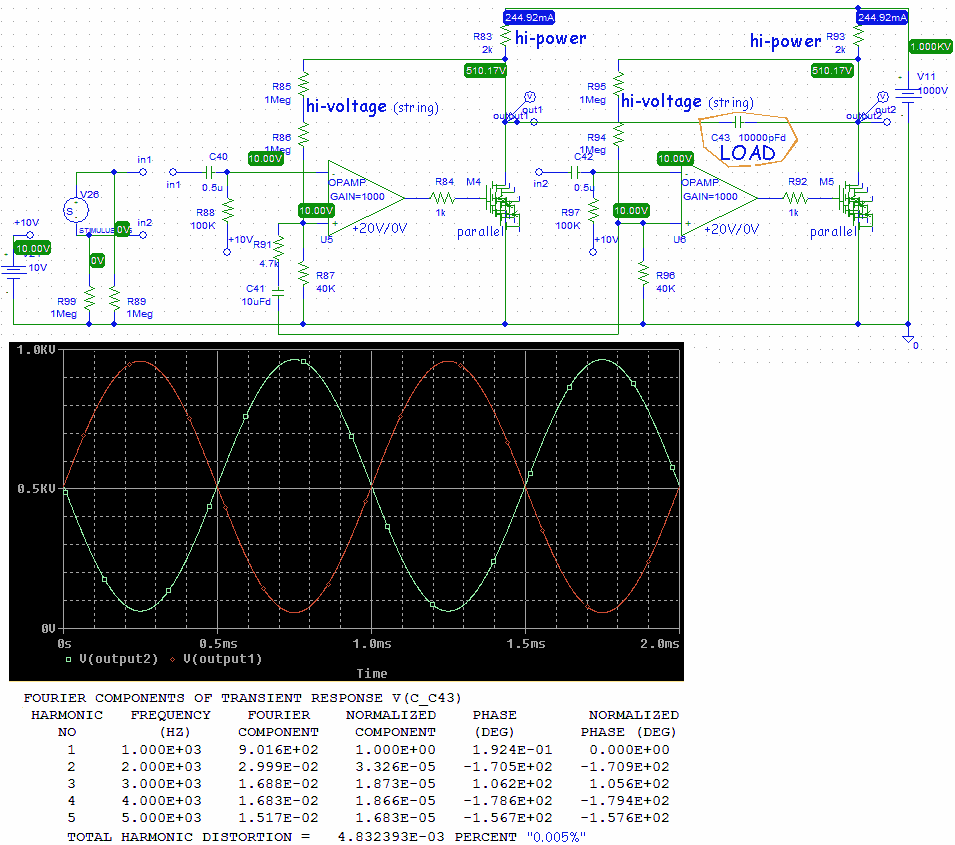Click the M5 MOSFET symbol
955x845 pixels.
[855, 204]
